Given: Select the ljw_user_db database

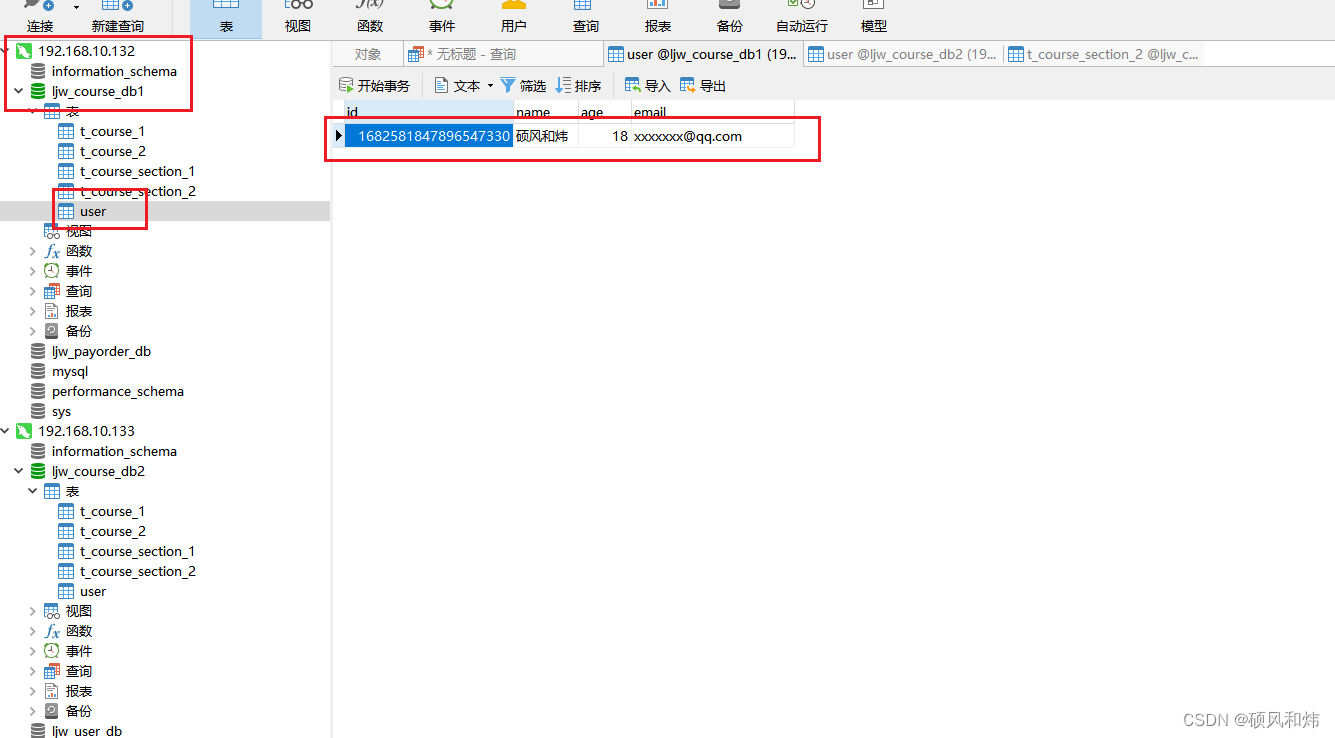Looking at the screenshot, I should [87, 731].
